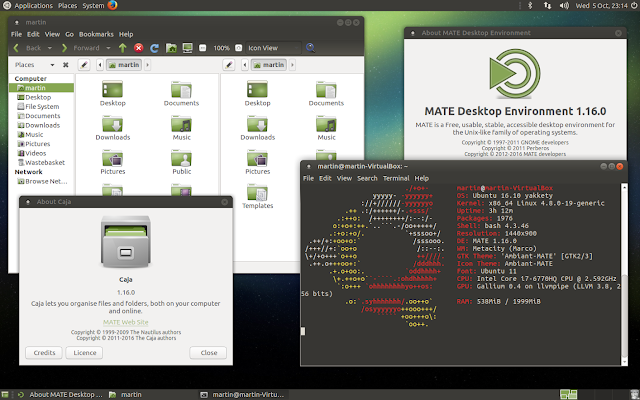This screenshot has height=400, width=640.
Task: Open the Go menu in Caja
Action: pyautogui.click(x=69, y=34)
